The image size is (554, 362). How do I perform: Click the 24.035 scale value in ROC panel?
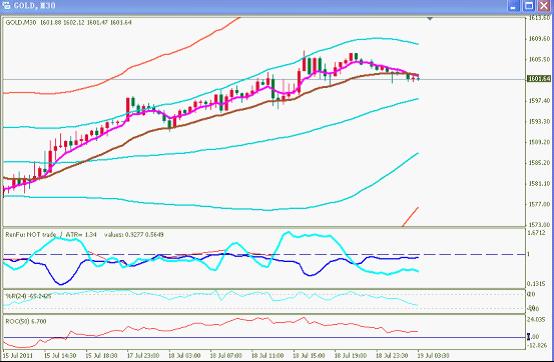point(538,320)
